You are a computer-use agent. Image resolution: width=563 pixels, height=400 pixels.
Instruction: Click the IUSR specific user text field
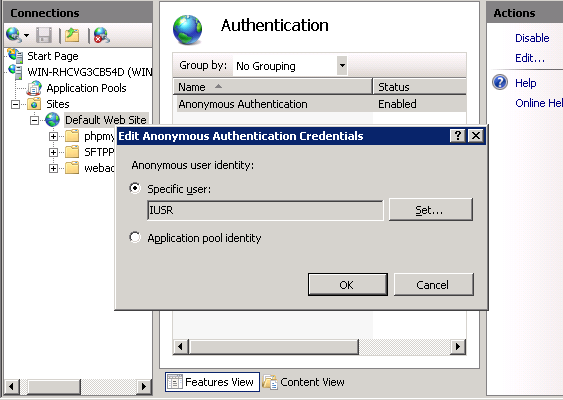pos(265,210)
